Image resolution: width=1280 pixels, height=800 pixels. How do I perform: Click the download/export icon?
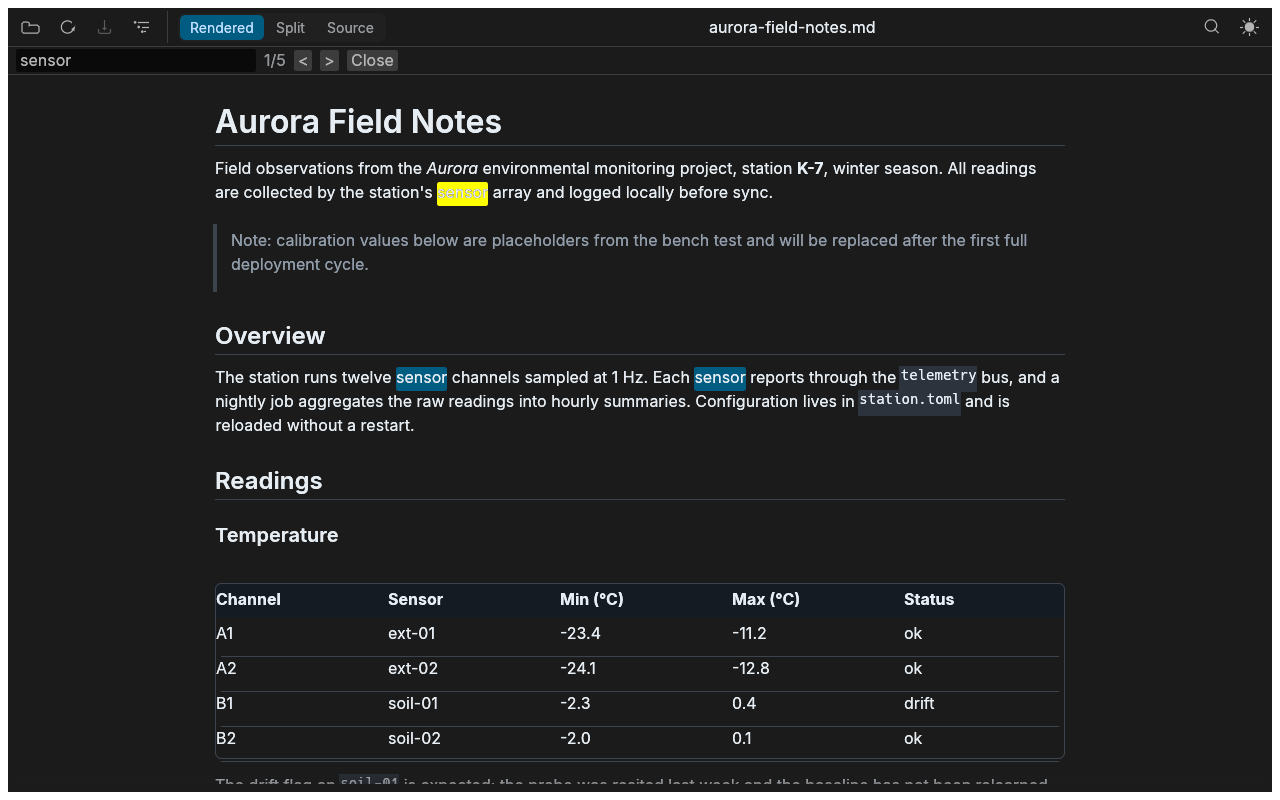pyautogui.click(x=104, y=27)
